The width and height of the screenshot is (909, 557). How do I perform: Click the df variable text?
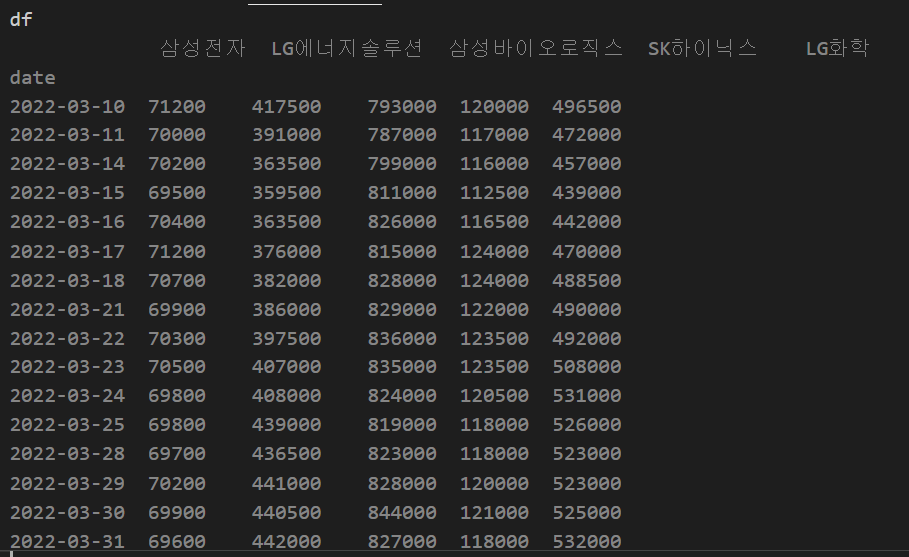21,20
